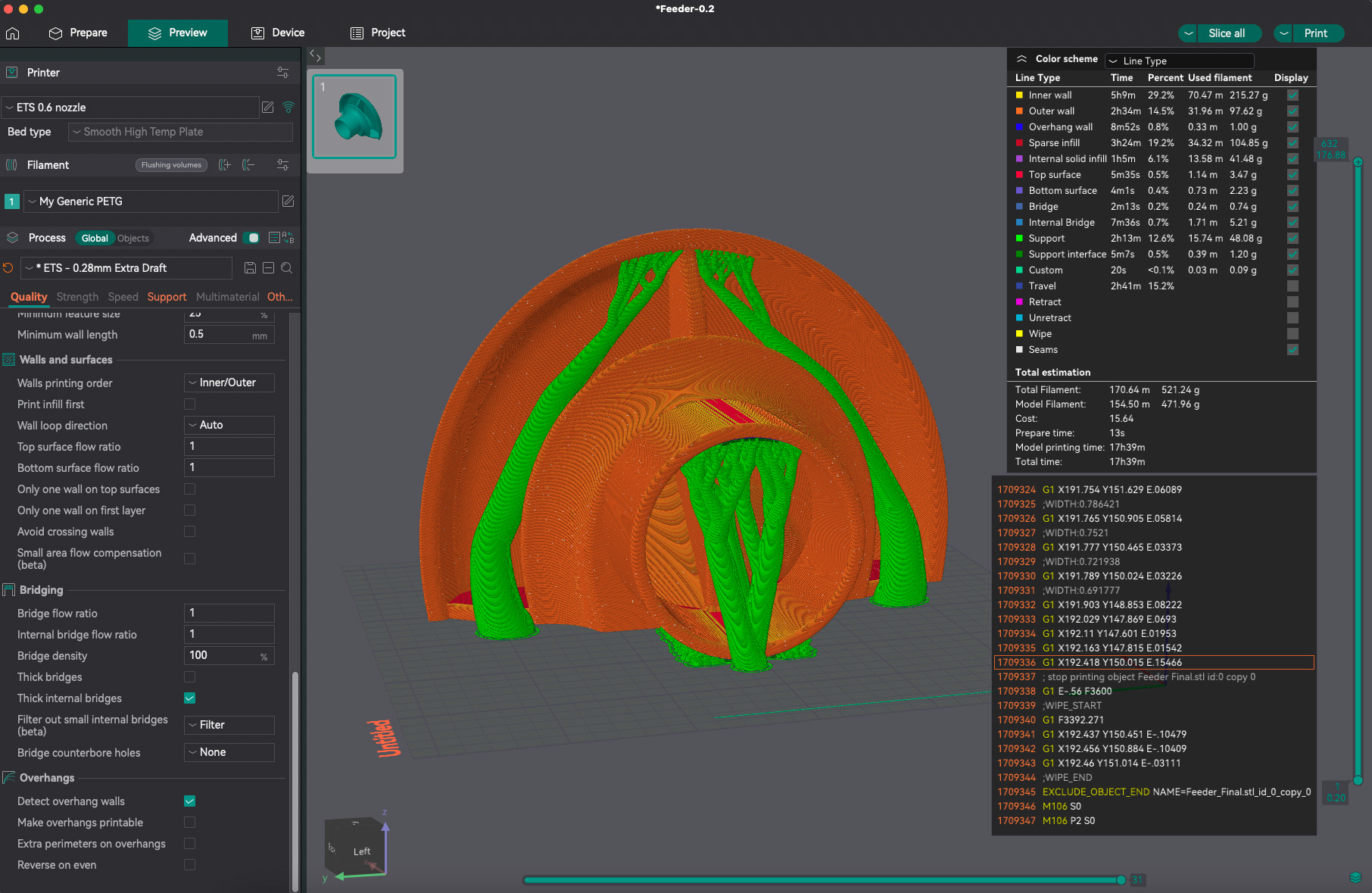Open ETS 0.28mm Extra Draft process dropdown
The image size is (1372, 893).
tap(126, 268)
